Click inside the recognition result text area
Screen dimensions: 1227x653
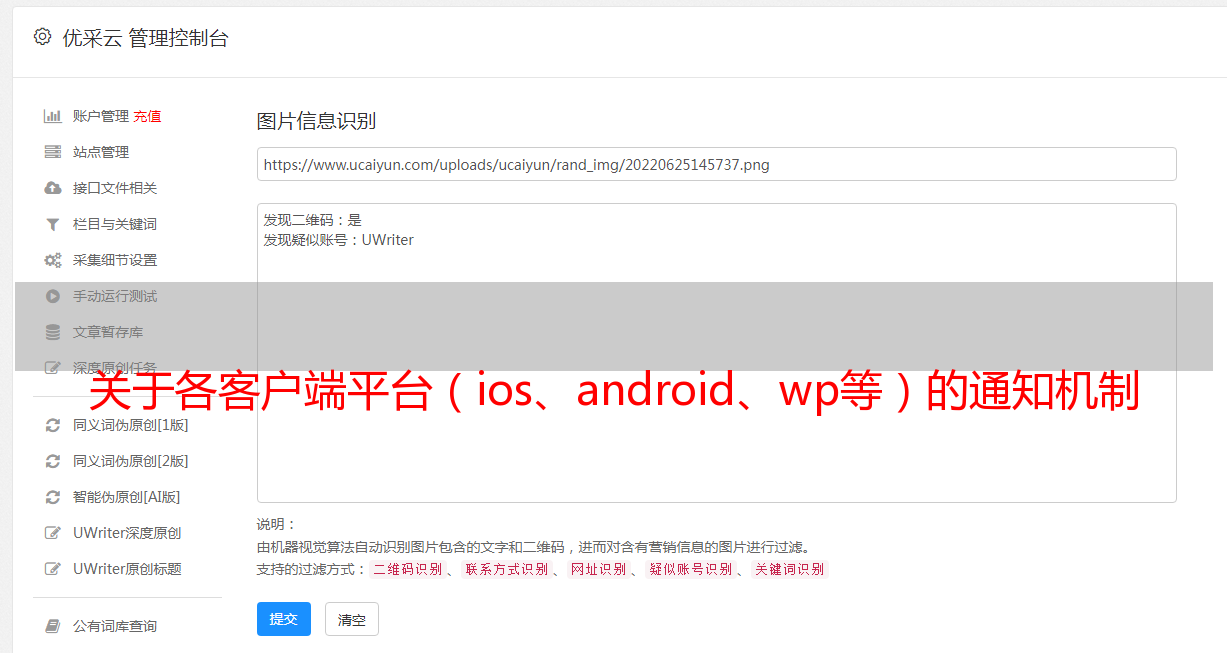click(x=716, y=353)
